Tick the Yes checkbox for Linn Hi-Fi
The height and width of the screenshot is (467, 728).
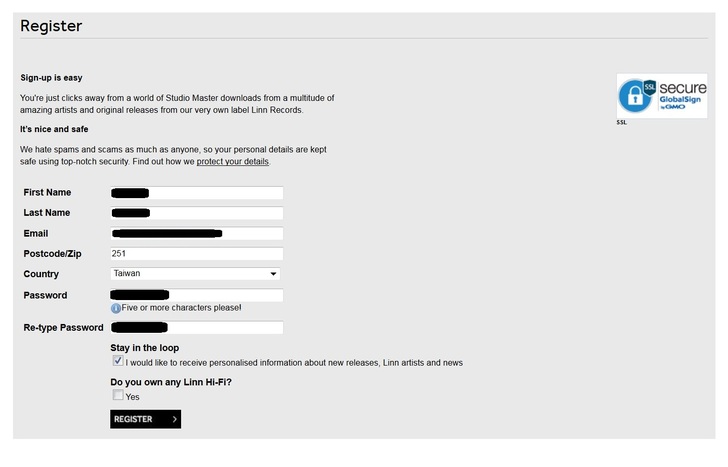click(118, 396)
